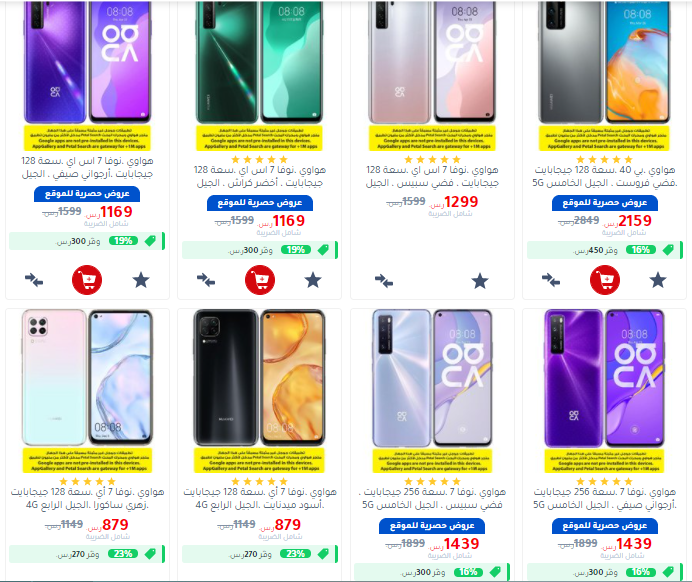Add green Nova 7 SE to cart

(x=260, y=280)
